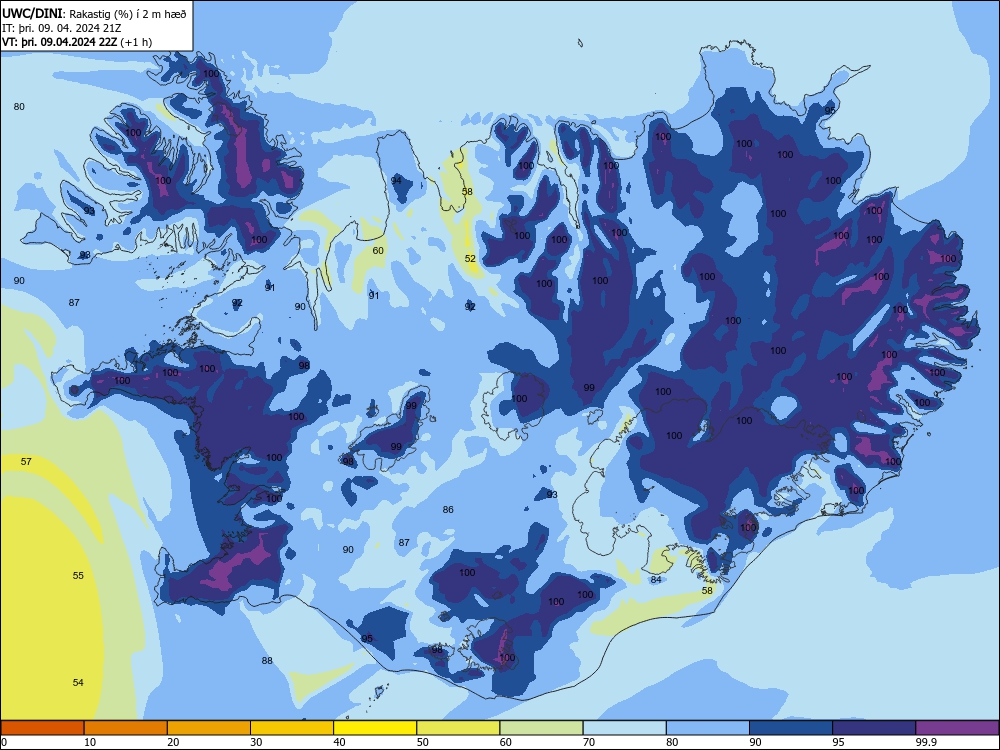This screenshot has height=750, width=1000.
Task: Click the '30' label under the color bar
Action: pos(256,742)
